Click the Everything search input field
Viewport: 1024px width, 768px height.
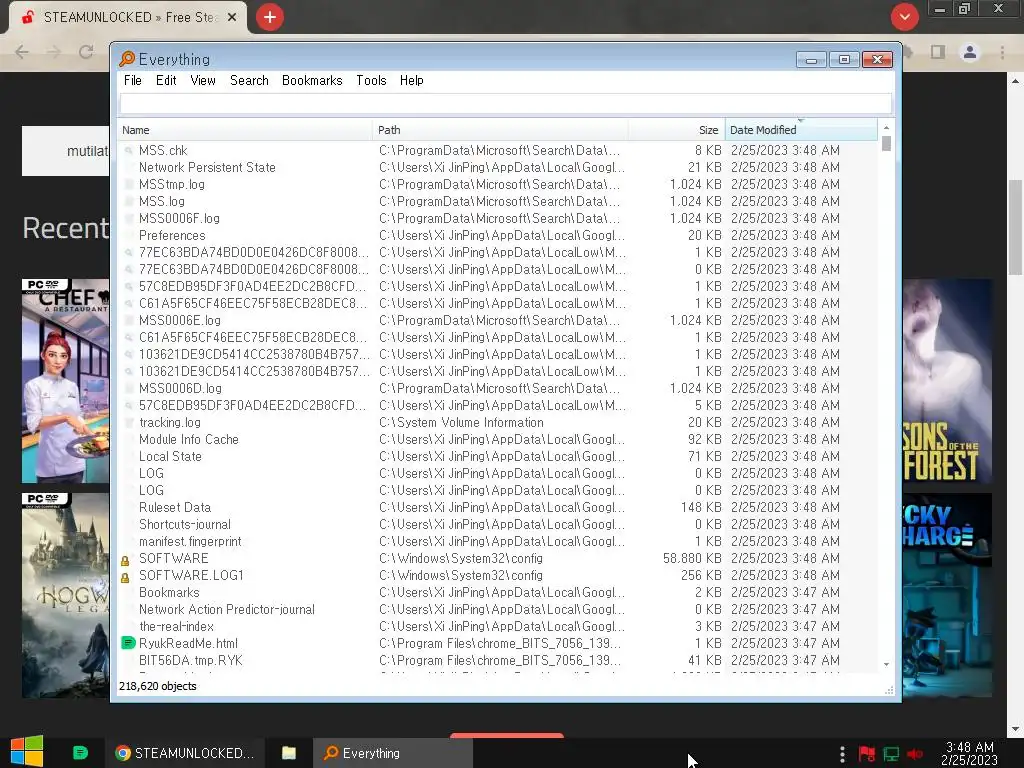click(x=505, y=103)
